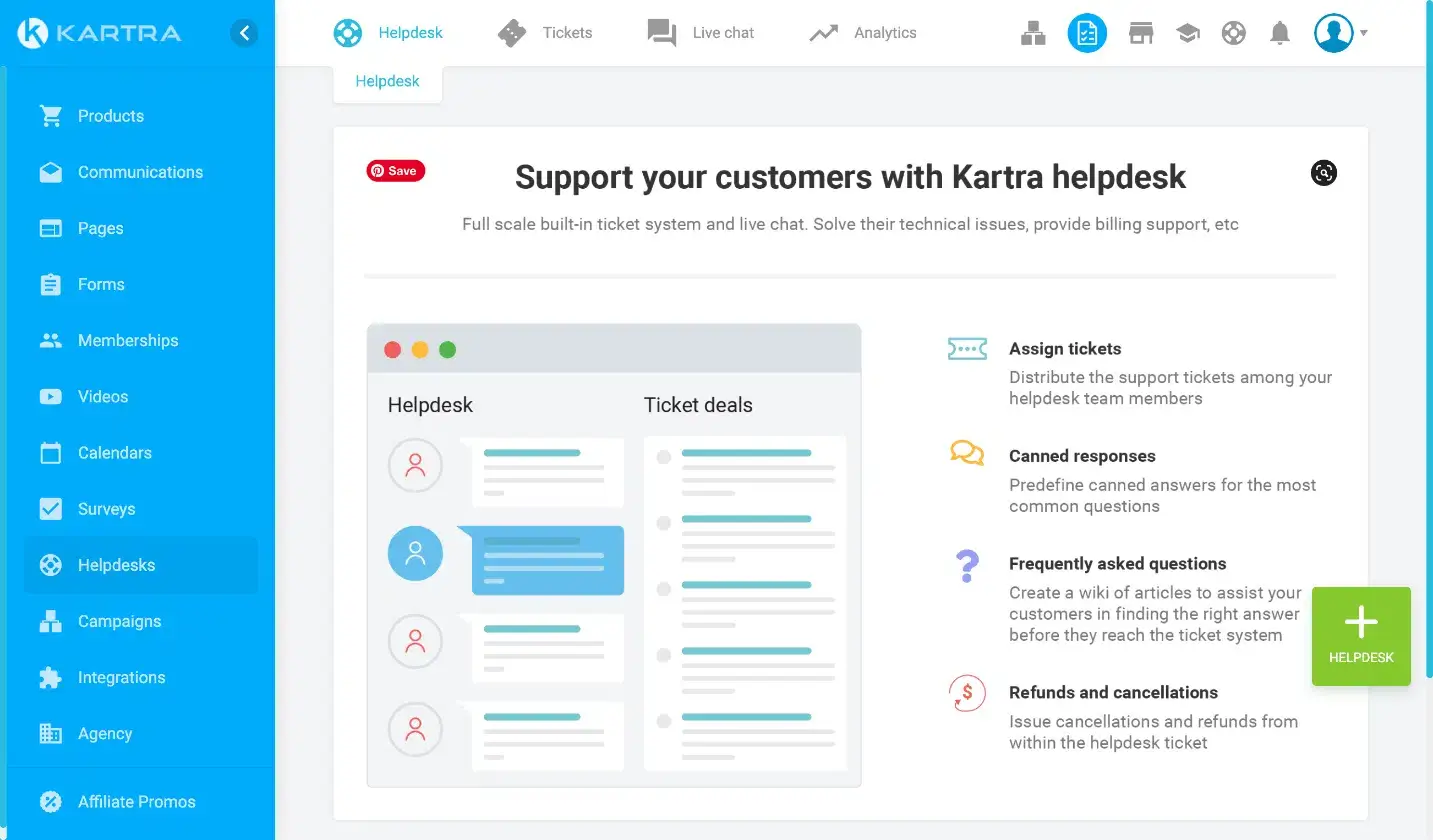Click the "Refunds and cancellations" heading
Image resolution: width=1433 pixels, height=840 pixels.
1113,693
